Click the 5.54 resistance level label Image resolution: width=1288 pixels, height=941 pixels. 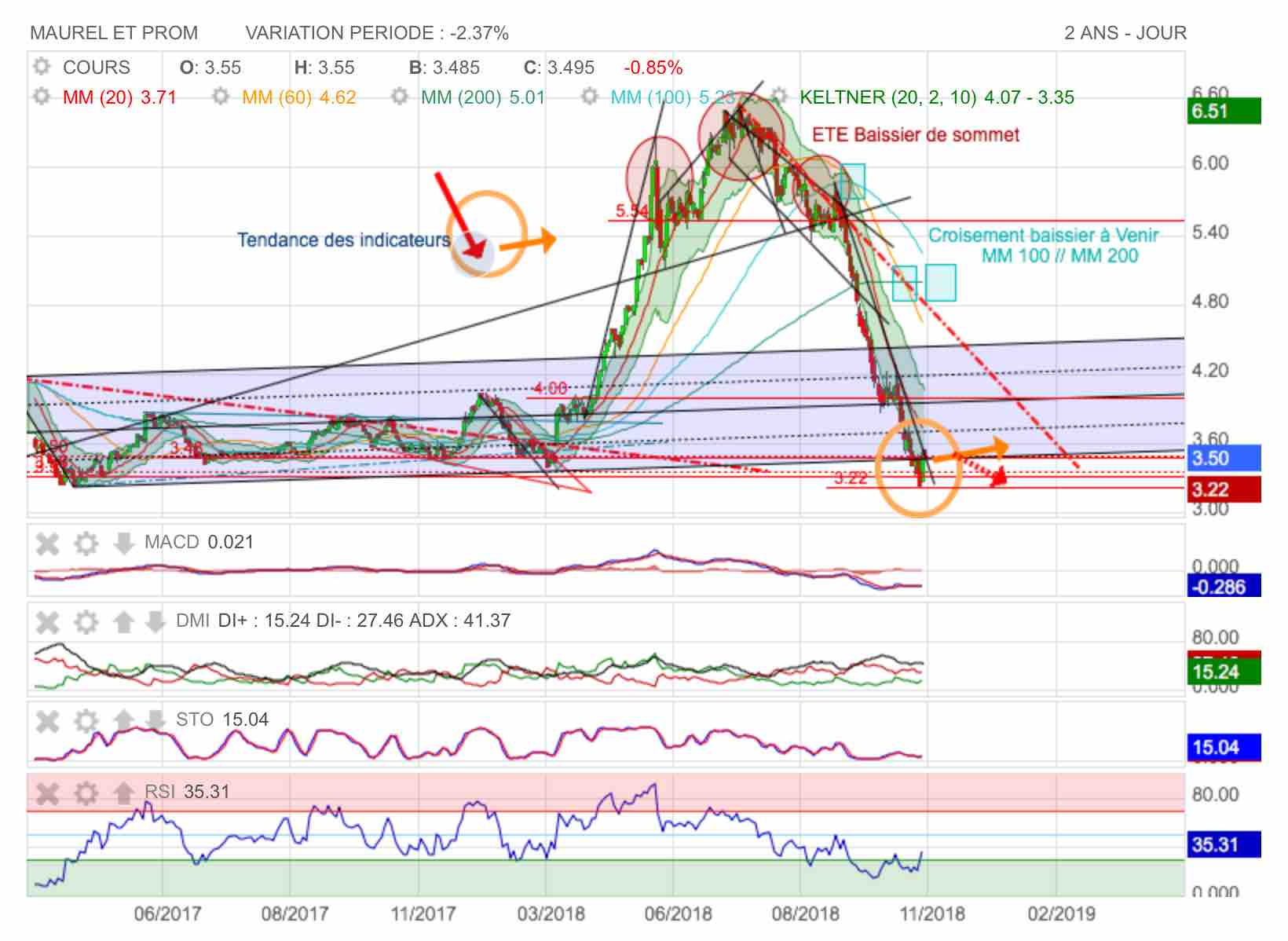631,211
